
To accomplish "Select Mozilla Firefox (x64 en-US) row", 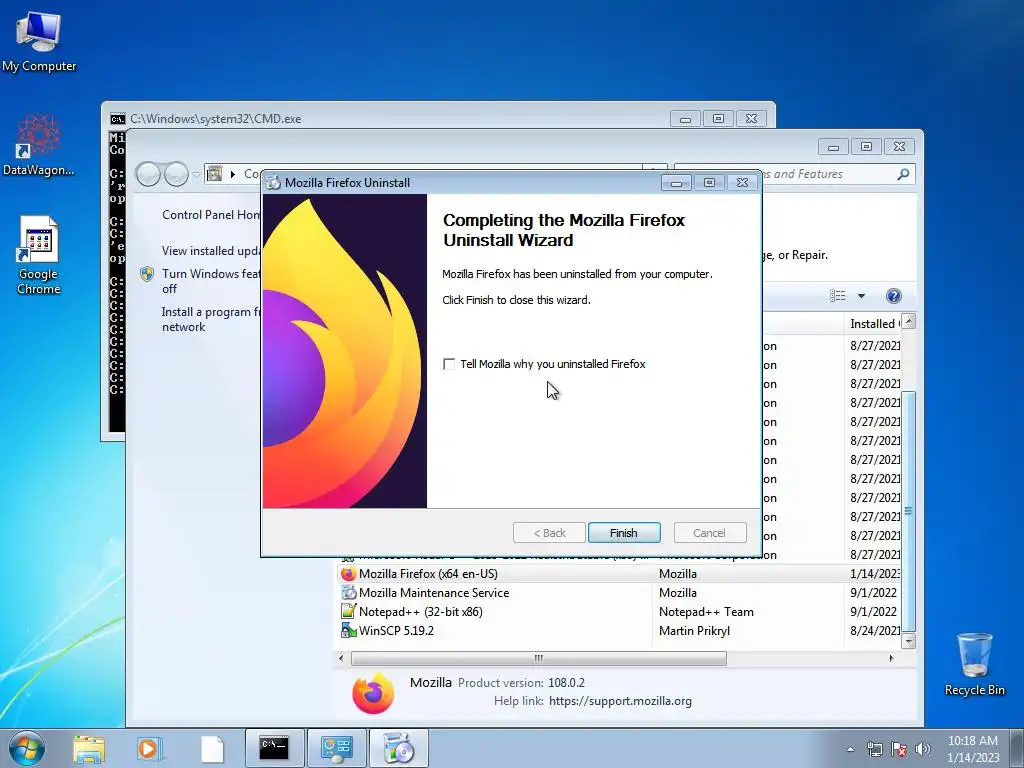I will (619, 573).
